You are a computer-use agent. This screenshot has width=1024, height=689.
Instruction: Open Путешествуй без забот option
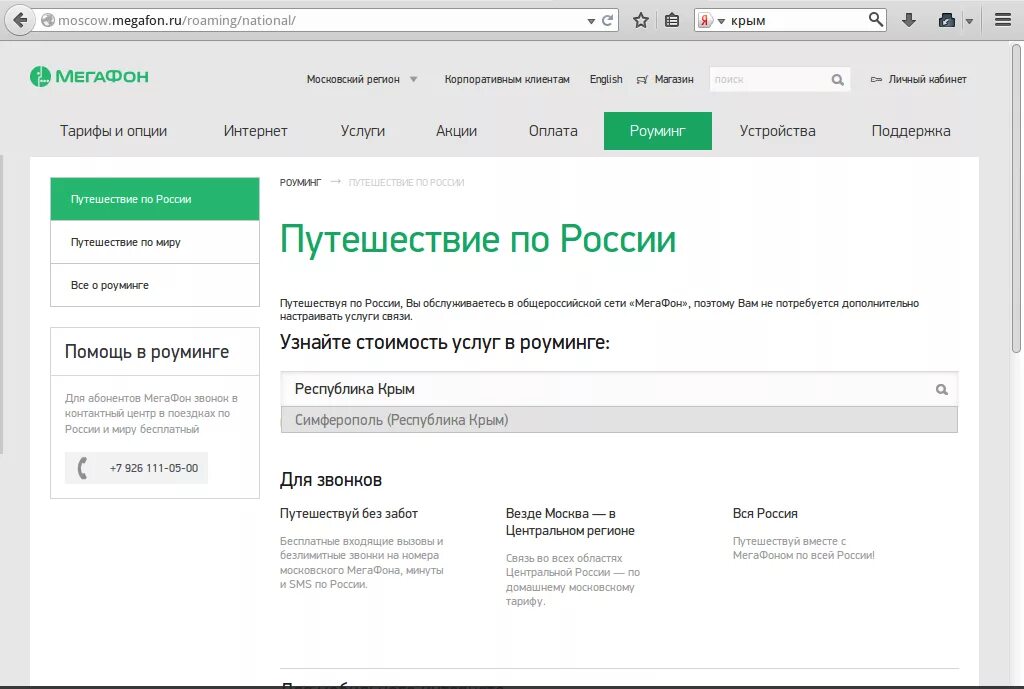[349, 513]
